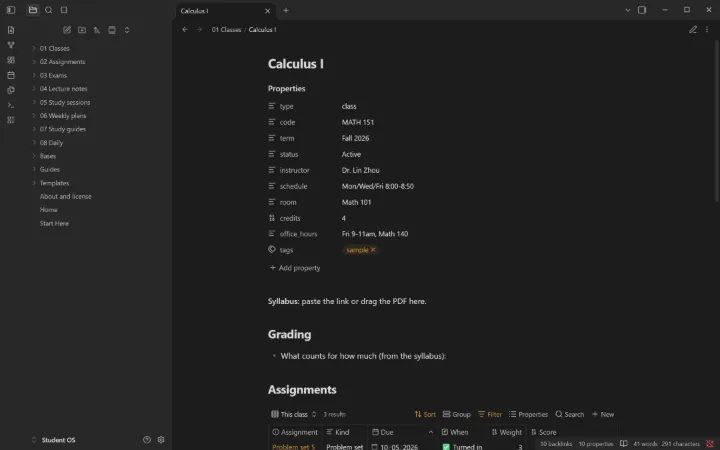Click the new folder icon
The width and height of the screenshot is (720, 450).
(x=82, y=30)
